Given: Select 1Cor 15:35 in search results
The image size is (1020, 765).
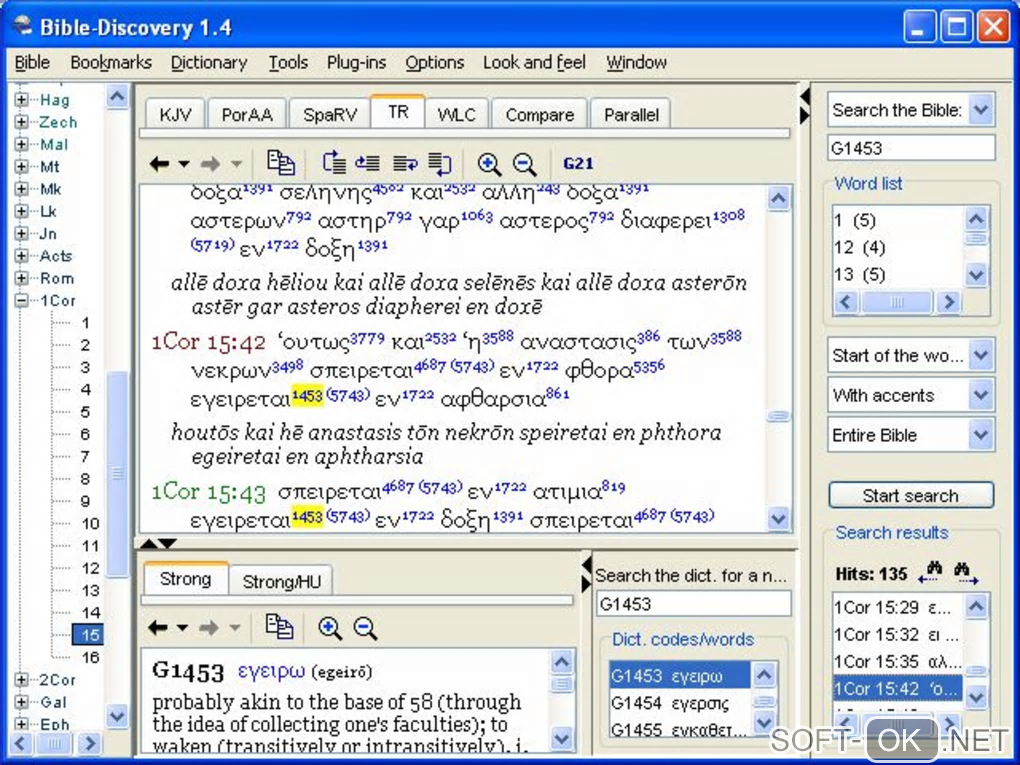Looking at the screenshot, I should (897, 662).
